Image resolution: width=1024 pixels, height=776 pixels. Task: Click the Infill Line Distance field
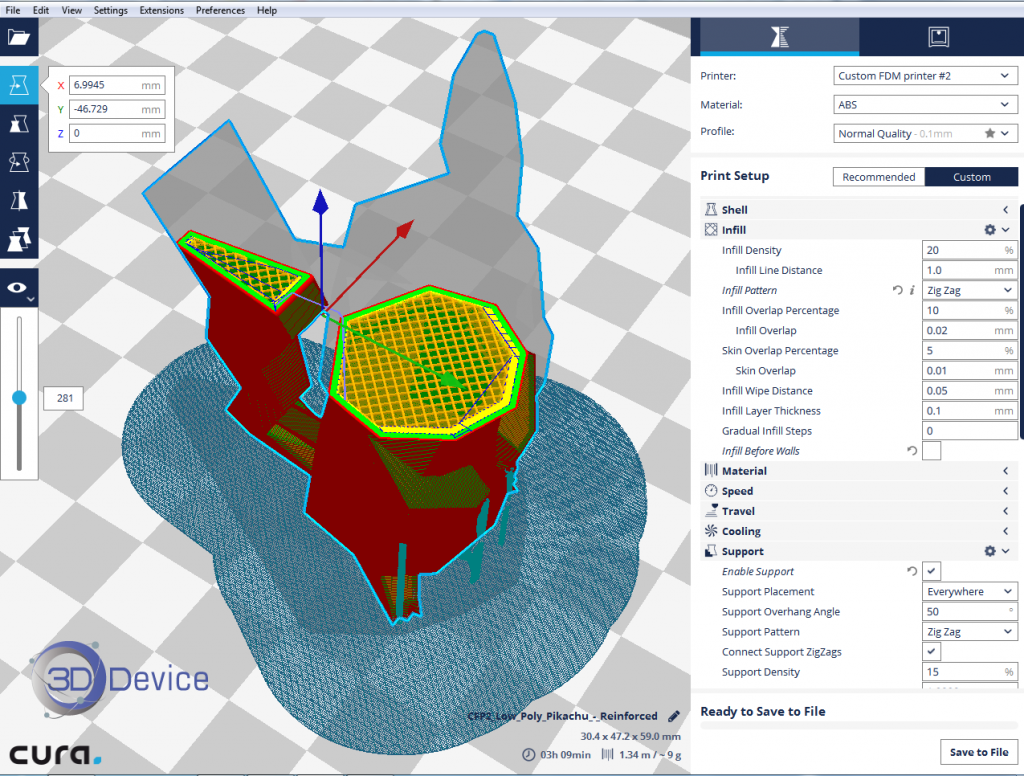click(969, 270)
